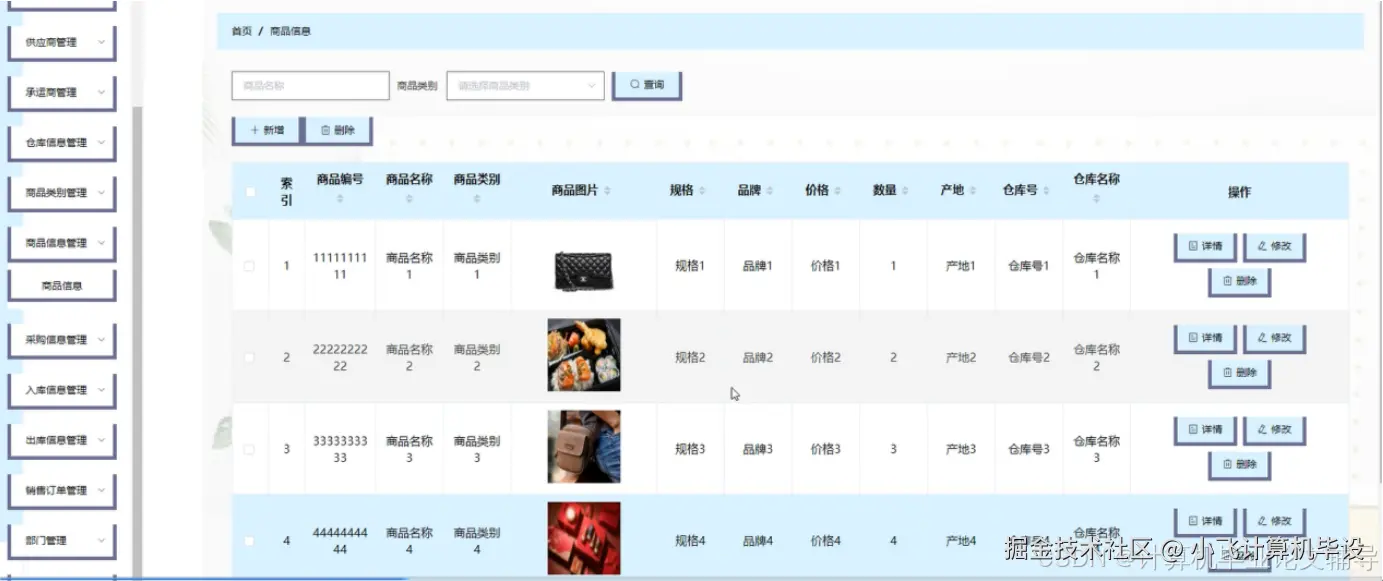Expand 仓库信息管理 sidebar menu

(x=61, y=142)
